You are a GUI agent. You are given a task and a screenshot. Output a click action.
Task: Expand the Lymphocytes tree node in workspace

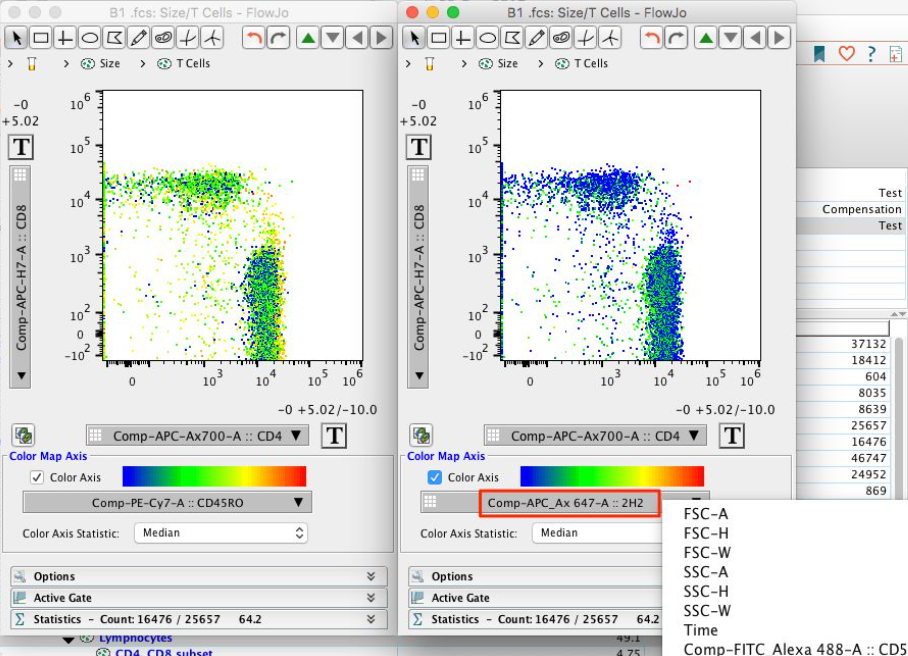pyautogui.click(x=69, y=640)
